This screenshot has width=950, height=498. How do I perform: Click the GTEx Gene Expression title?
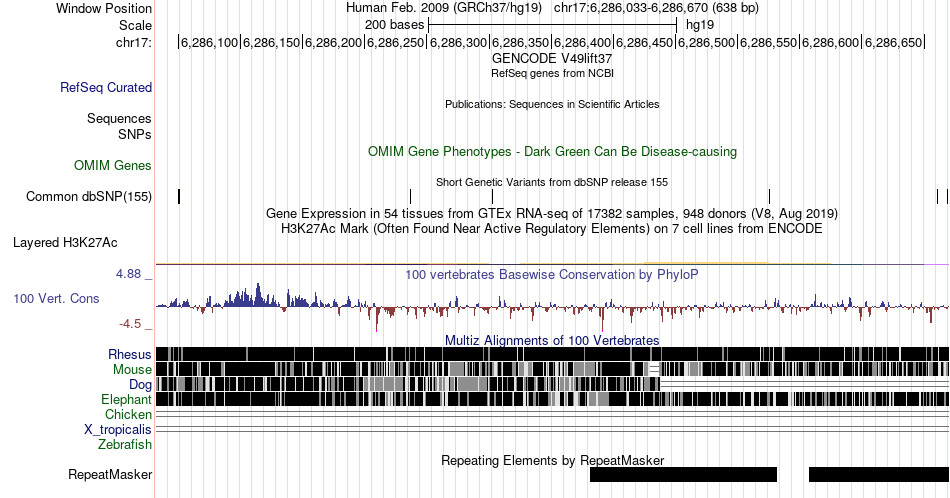[x=552, y=213]
